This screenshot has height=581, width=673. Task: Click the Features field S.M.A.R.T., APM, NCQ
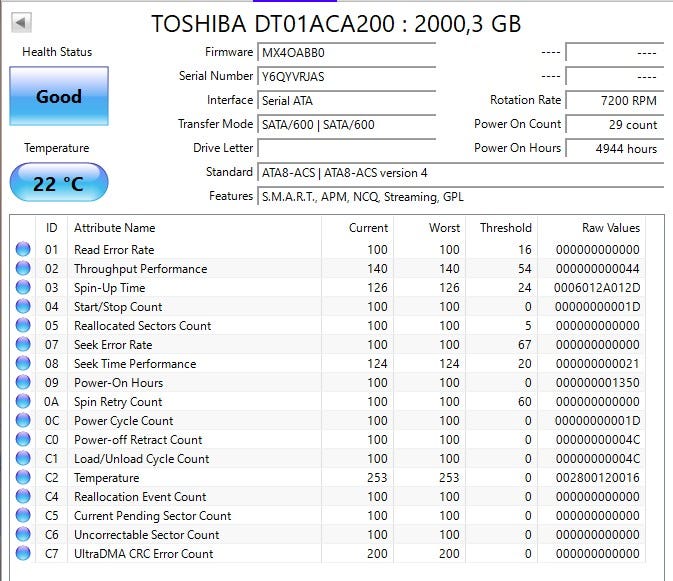461,197
